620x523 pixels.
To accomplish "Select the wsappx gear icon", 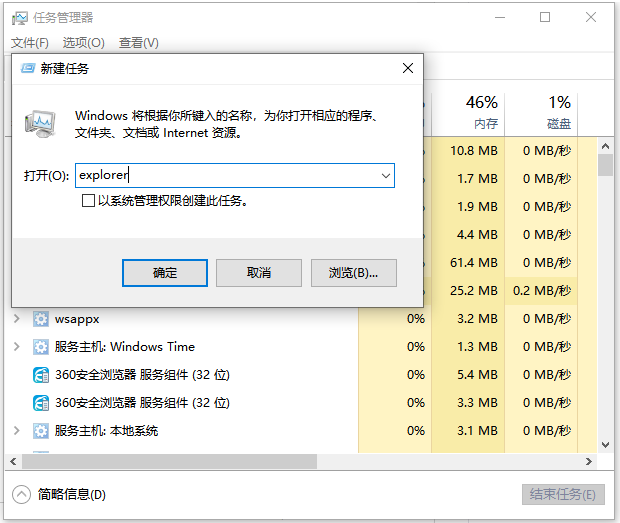I will (41, 319).
